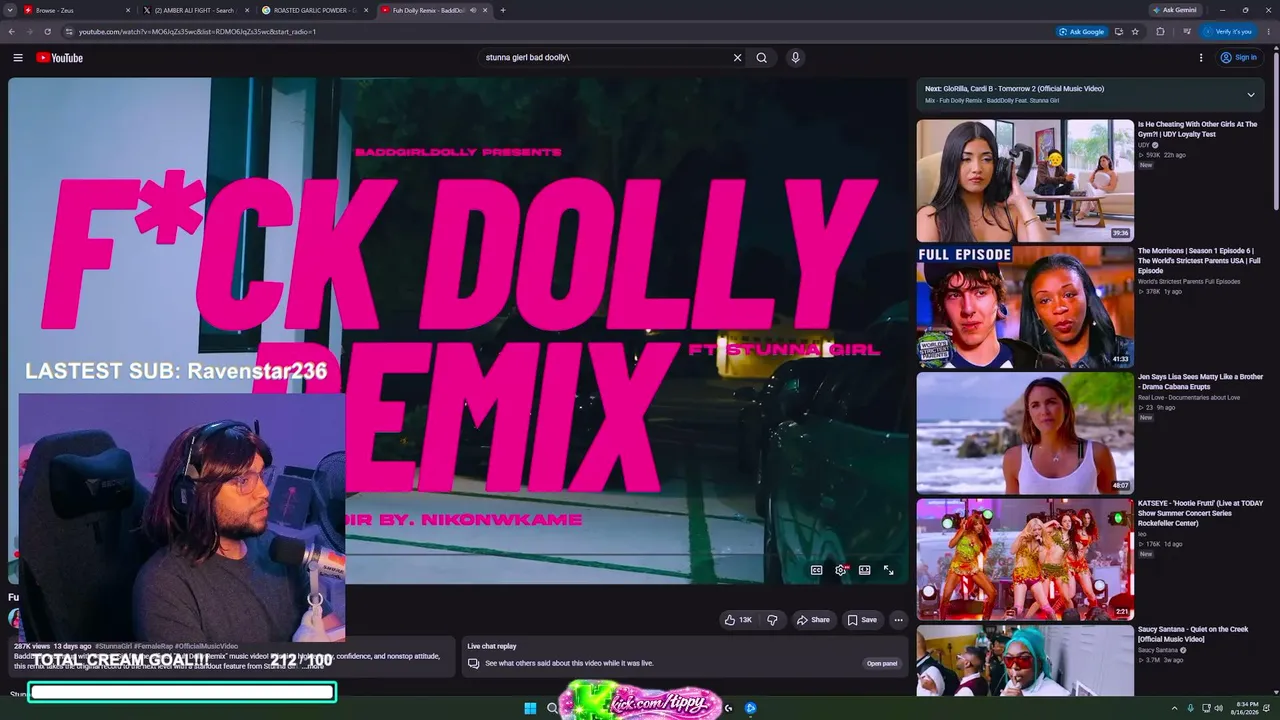The image size is (1280, 720).
Task: Open the video player settings gear
Action: click(841, 570)
